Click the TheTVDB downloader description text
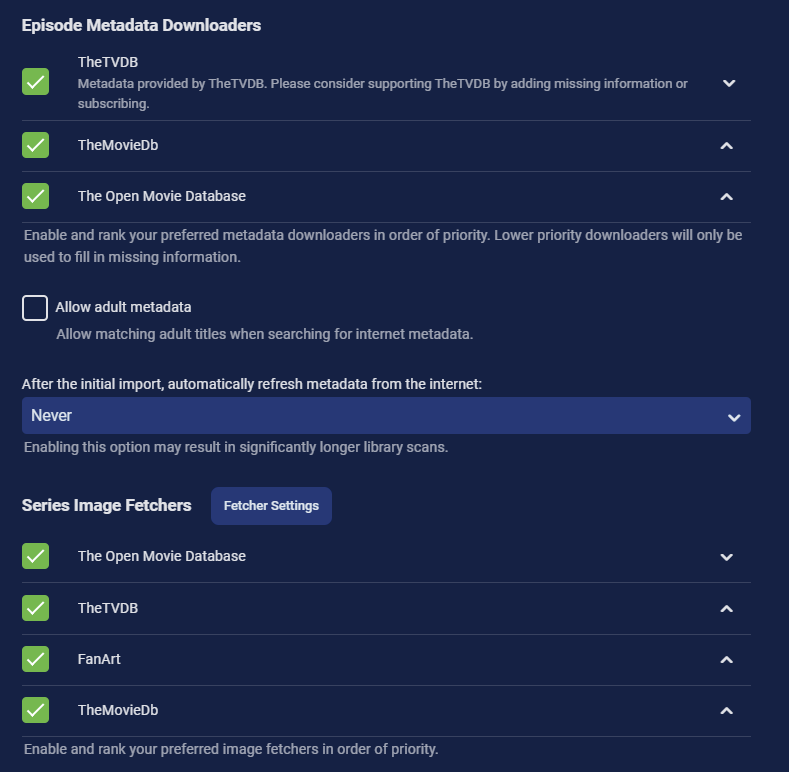This screenshot has width=789, height=772. pos(382,93)
